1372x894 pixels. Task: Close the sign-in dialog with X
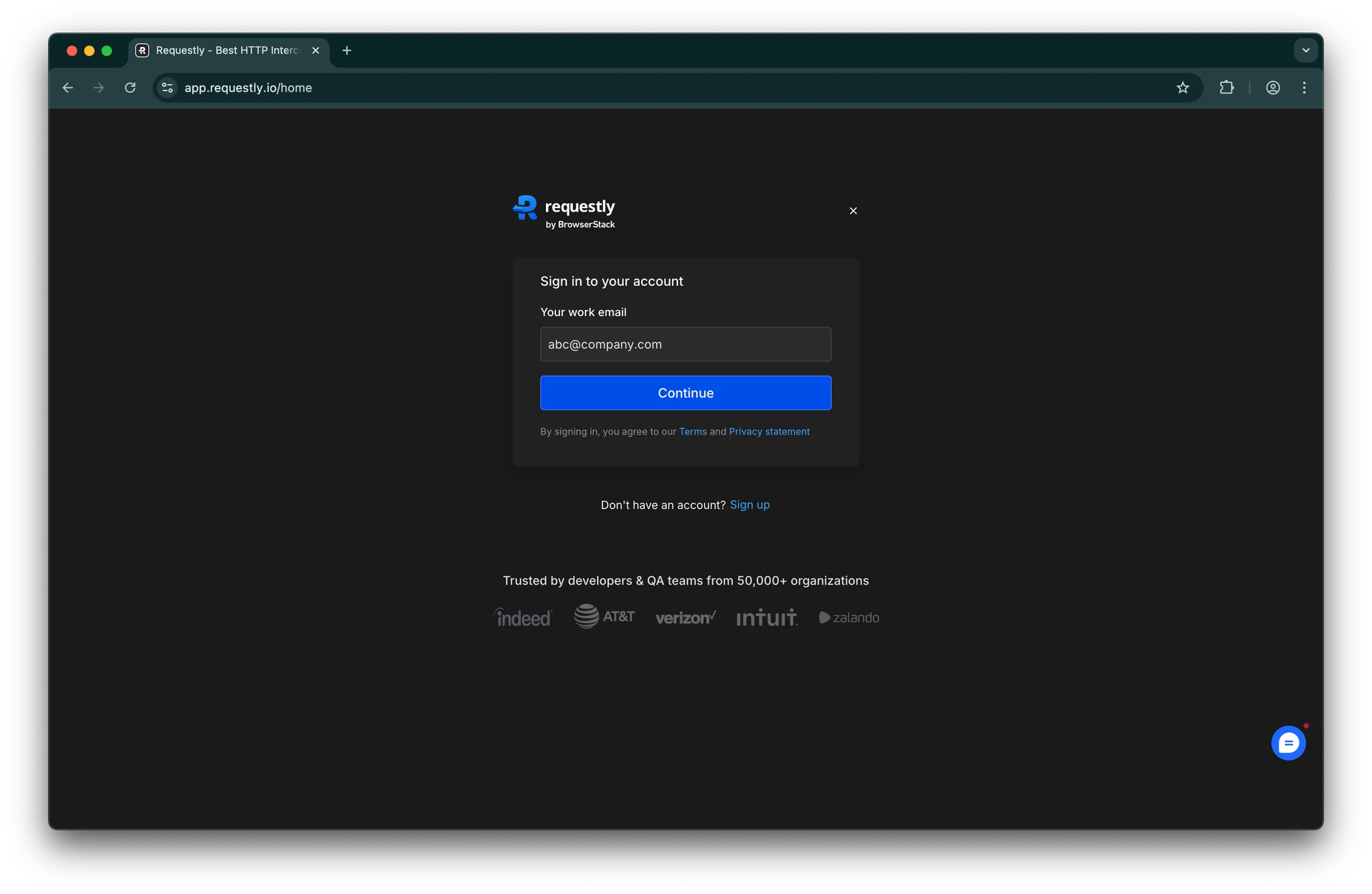(x=853, y=211)
